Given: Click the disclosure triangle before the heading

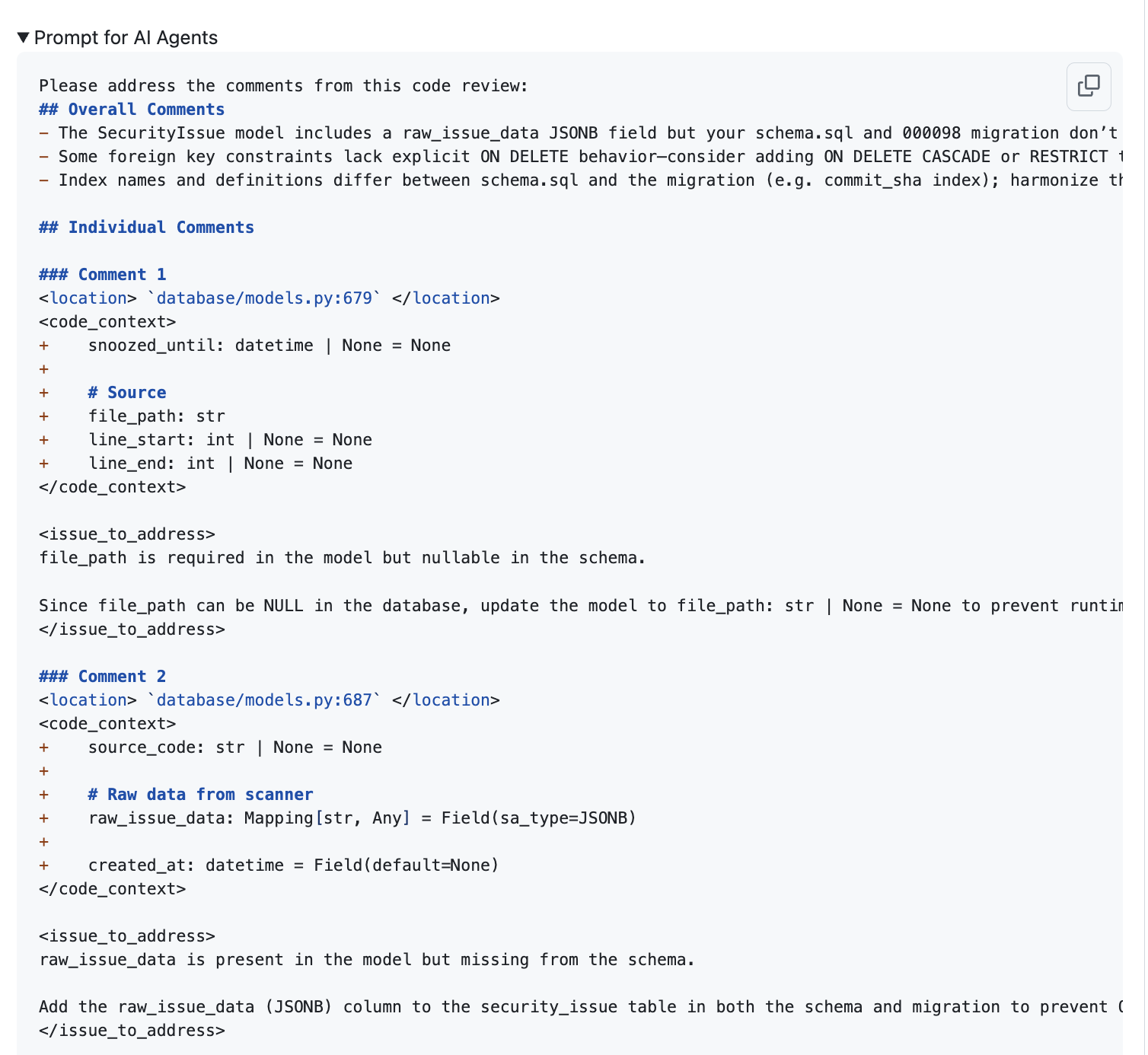Looking at the screenshot, I should [24, 36].
